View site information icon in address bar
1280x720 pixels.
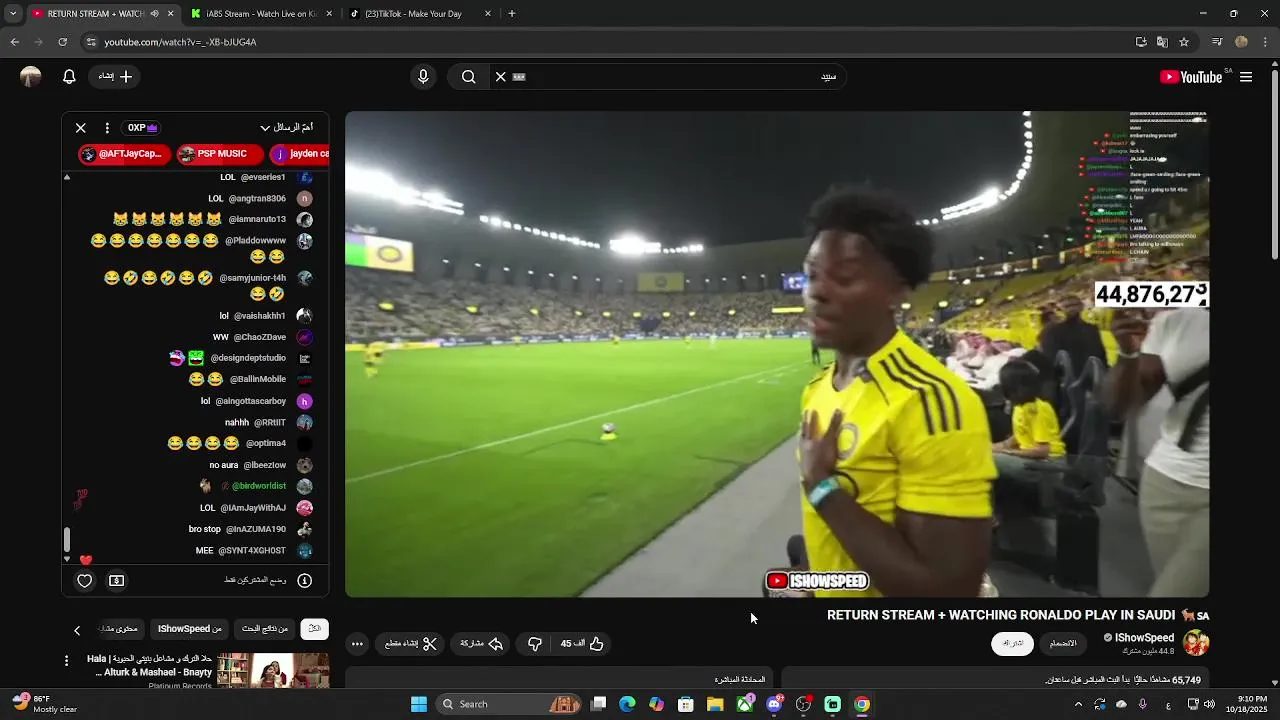coord(91,42)
